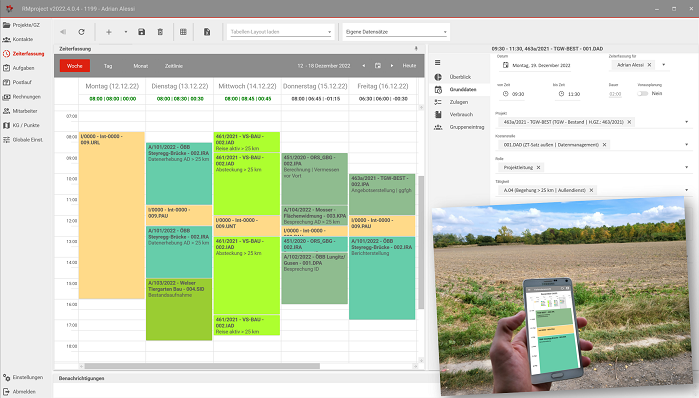Clear the Projektleitung role tag

pos(538,168)
